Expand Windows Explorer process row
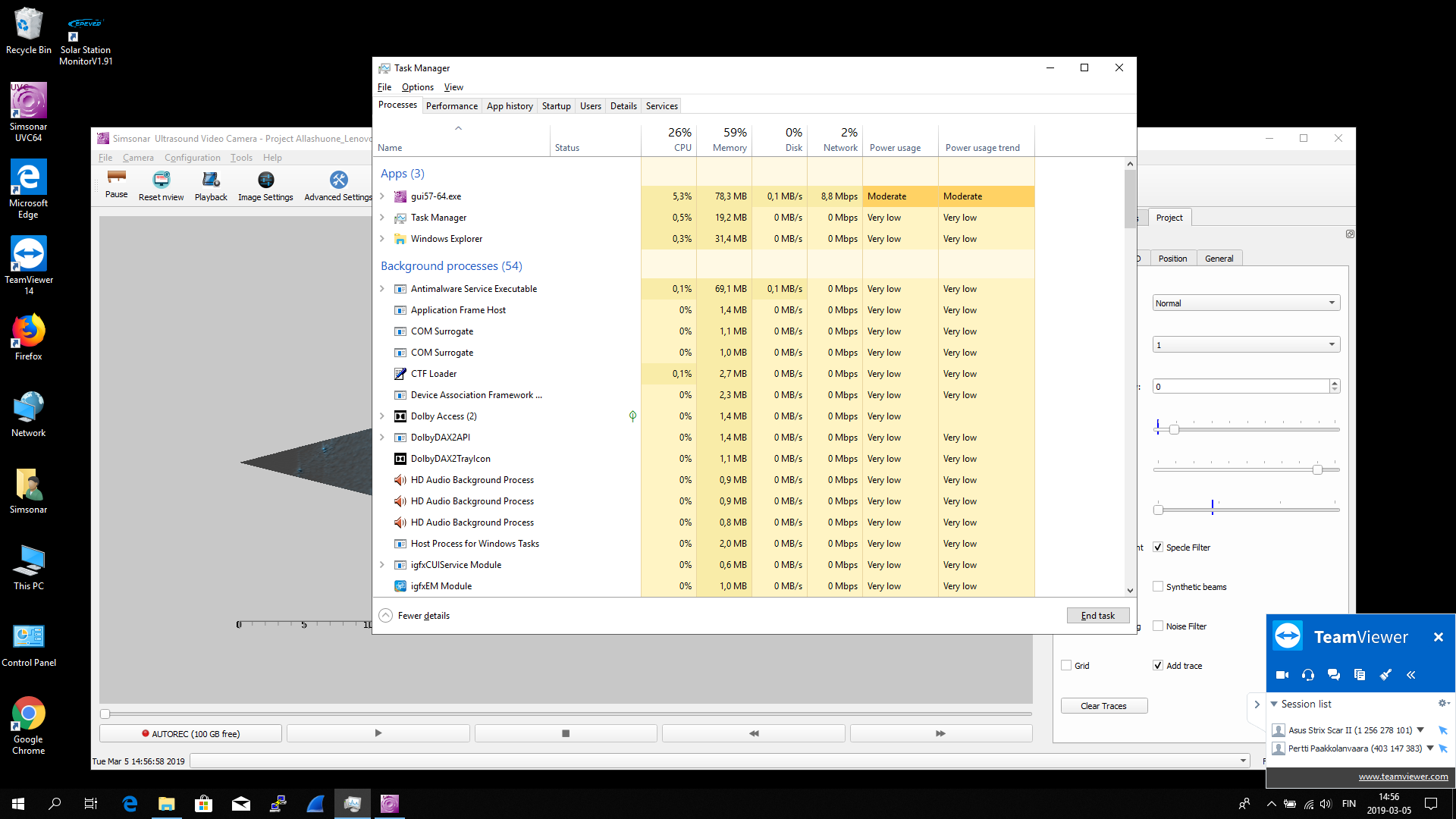The image size is (1456, 819). [x=382, y=239]
